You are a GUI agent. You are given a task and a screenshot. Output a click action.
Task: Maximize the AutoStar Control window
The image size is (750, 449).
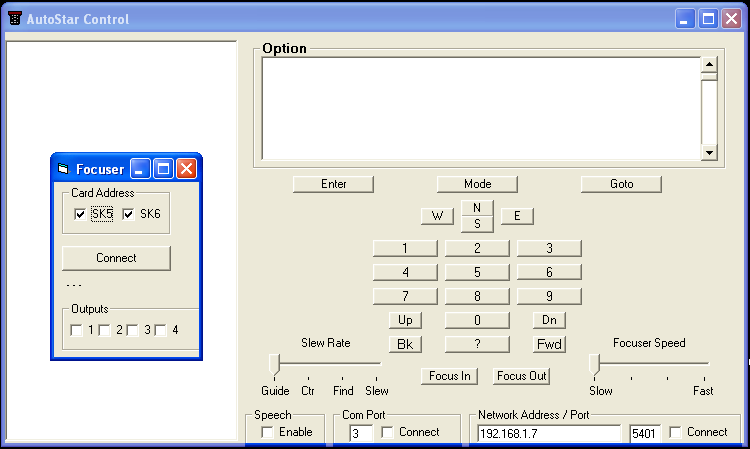pos(708,19)
